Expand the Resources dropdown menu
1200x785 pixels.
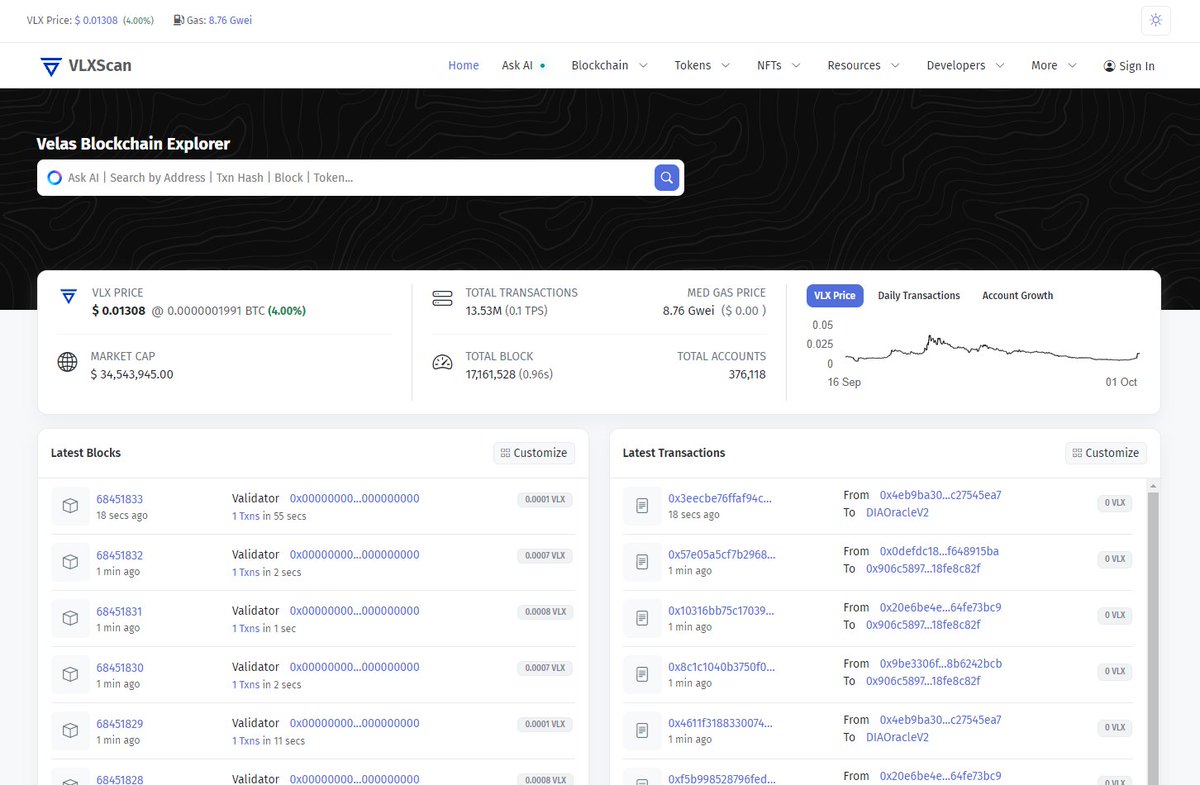click(x=863, y=65)
